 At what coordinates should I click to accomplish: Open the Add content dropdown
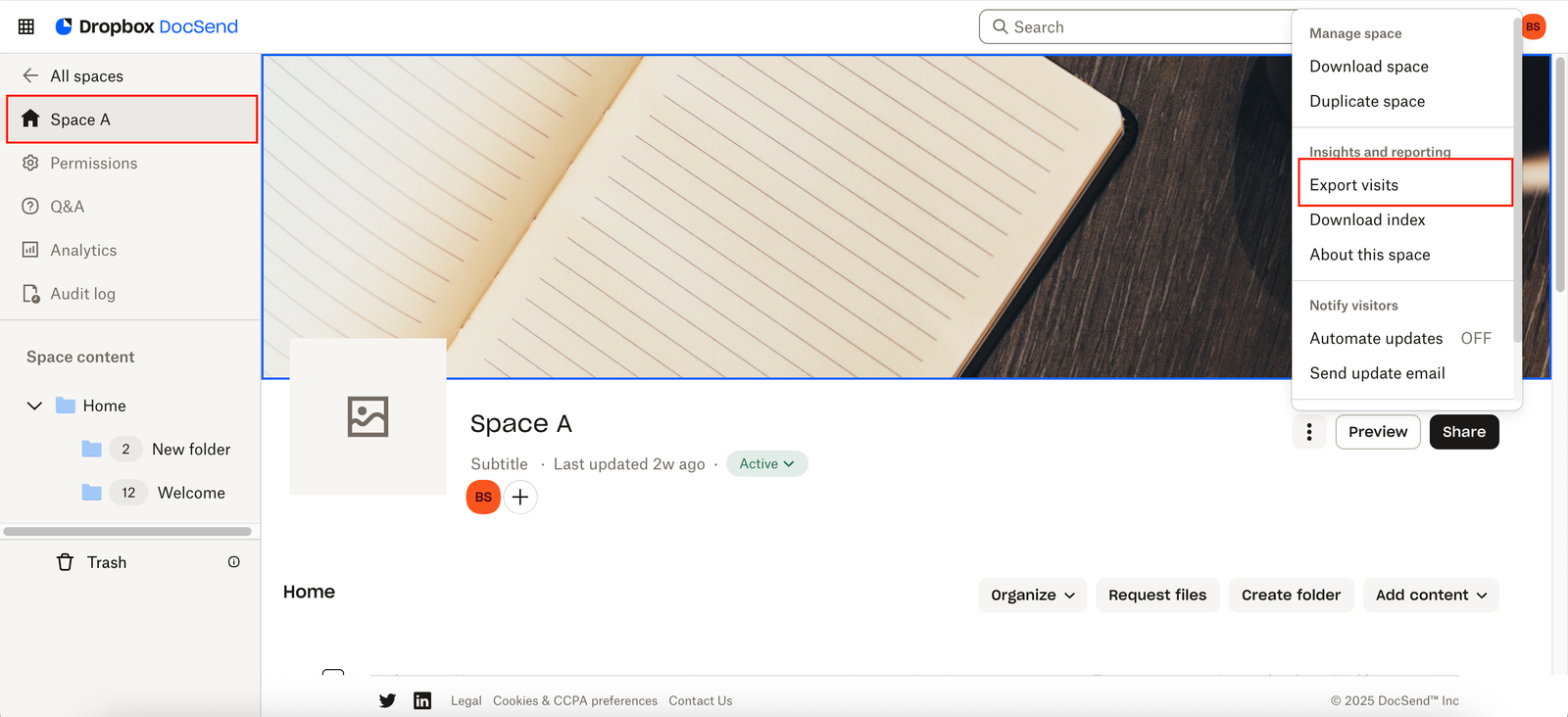[x=1430, y=596]
